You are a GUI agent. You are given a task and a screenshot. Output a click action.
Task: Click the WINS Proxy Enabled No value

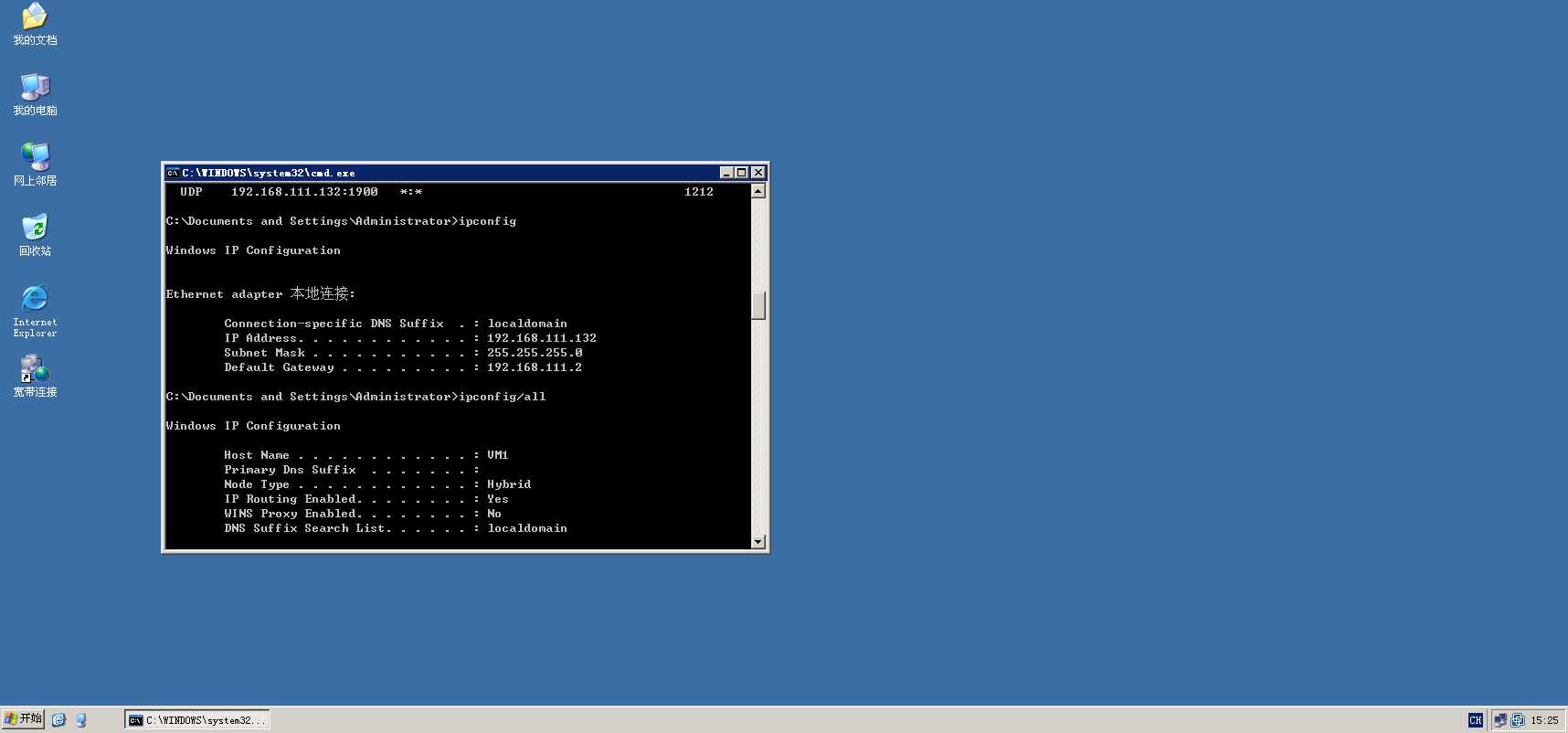pos(494,514)
